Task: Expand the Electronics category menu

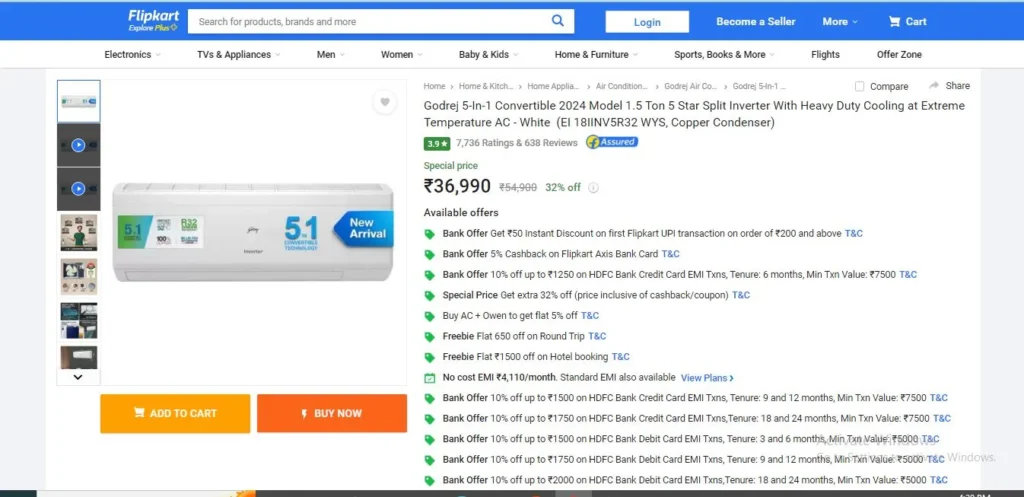Action: pyautogui.click(x=133, y=55)
